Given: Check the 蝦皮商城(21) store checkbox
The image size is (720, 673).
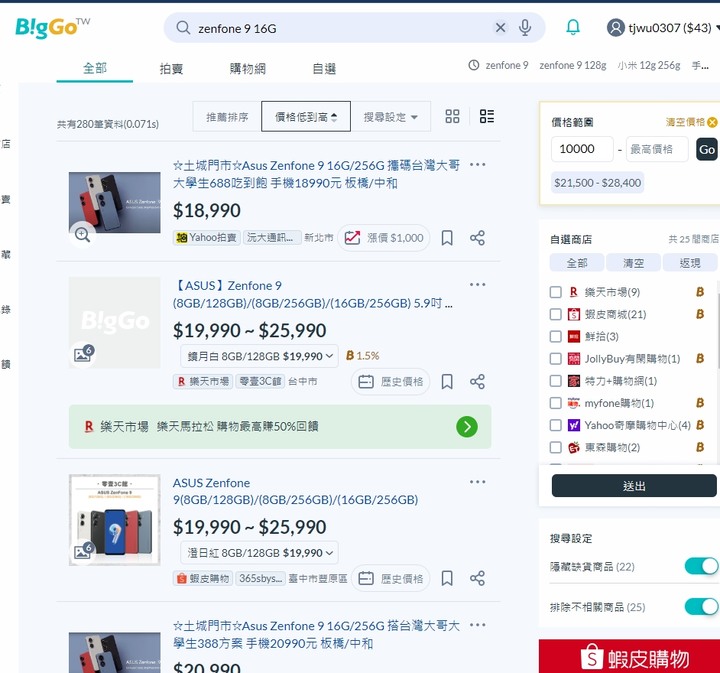Looking at the screenshot, I should [556, 314].
